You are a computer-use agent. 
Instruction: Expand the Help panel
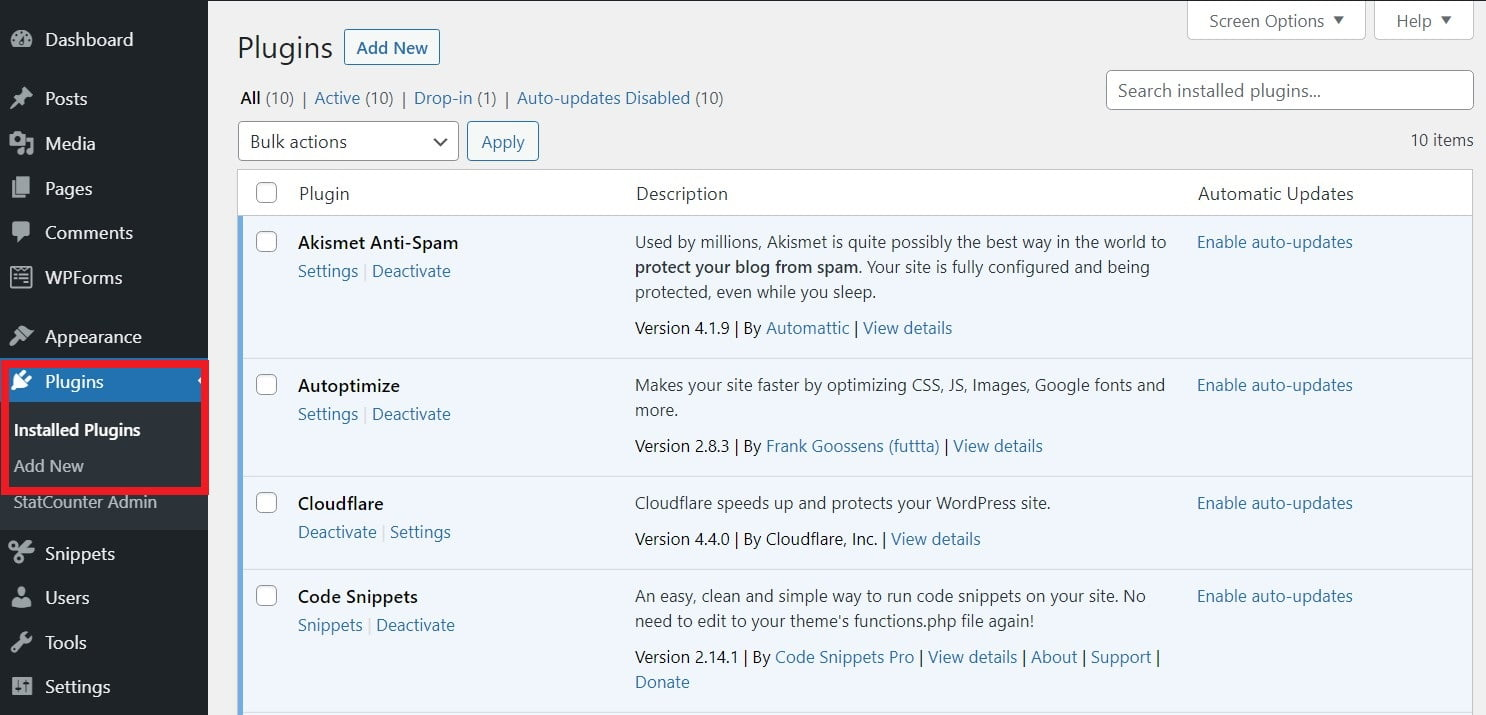(x=1424, y=21)
